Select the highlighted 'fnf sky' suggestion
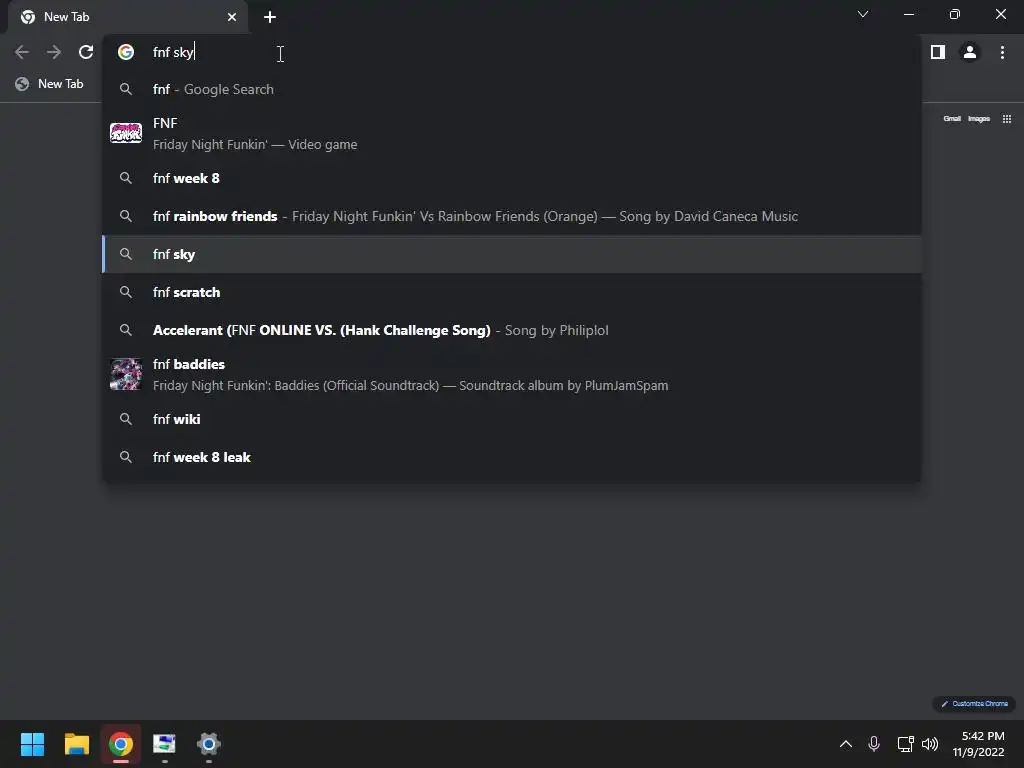1024x768 pixels. click(512, 254)
